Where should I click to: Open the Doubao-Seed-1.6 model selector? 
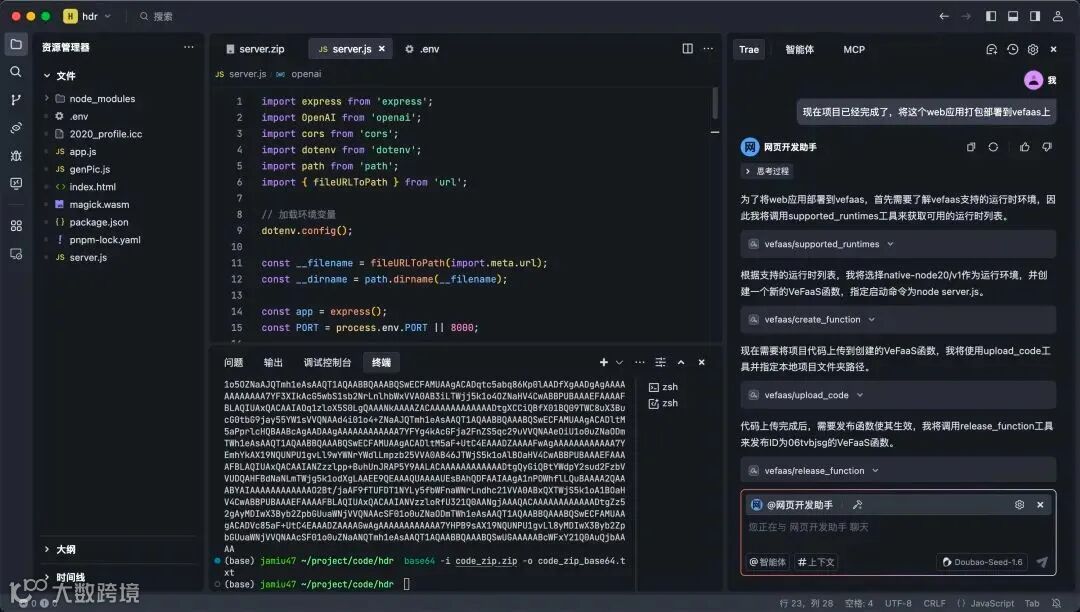982,562
